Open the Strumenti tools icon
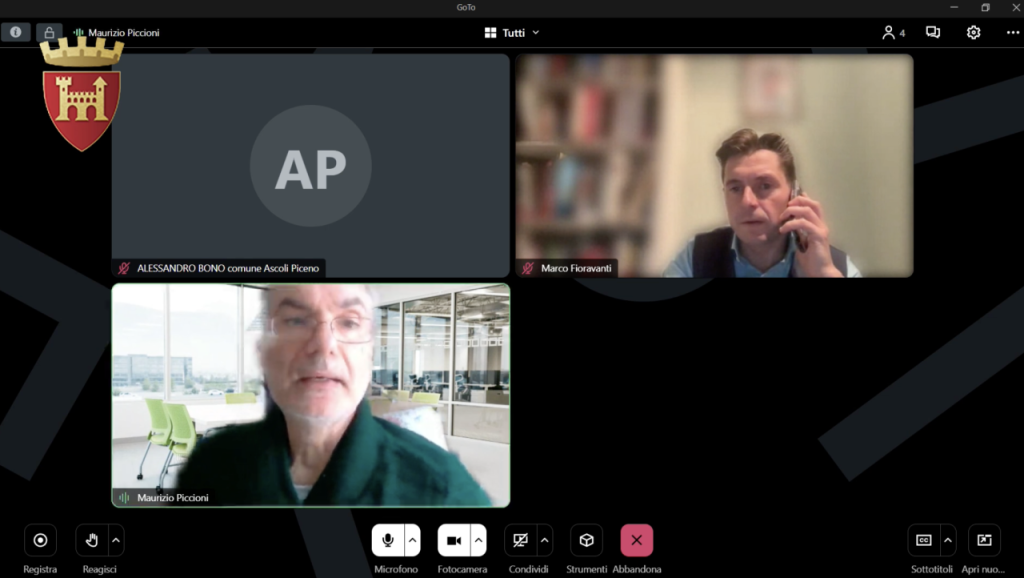 (586, 540)
